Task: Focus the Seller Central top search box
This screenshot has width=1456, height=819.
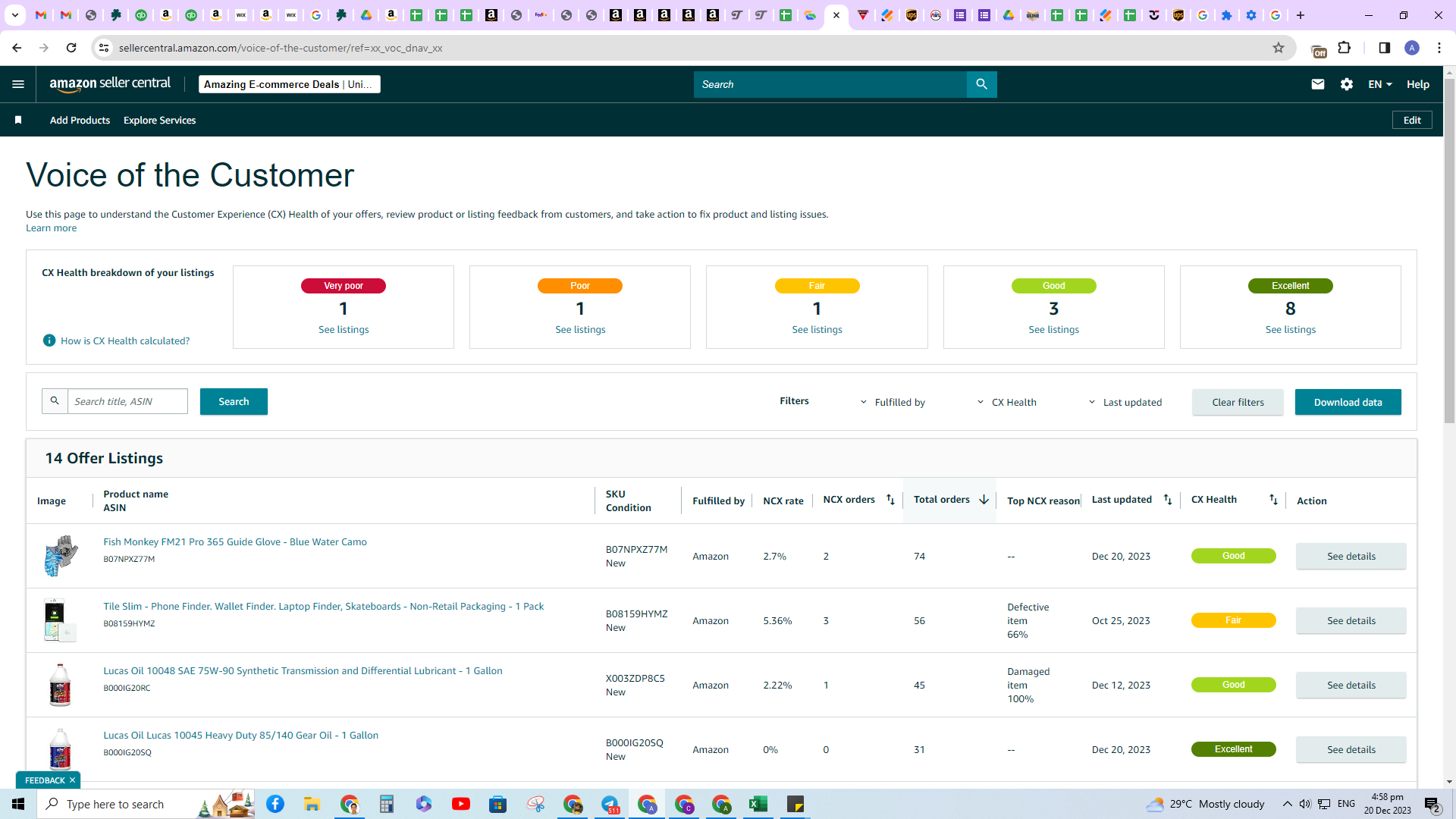Action: tap(830, 84)
